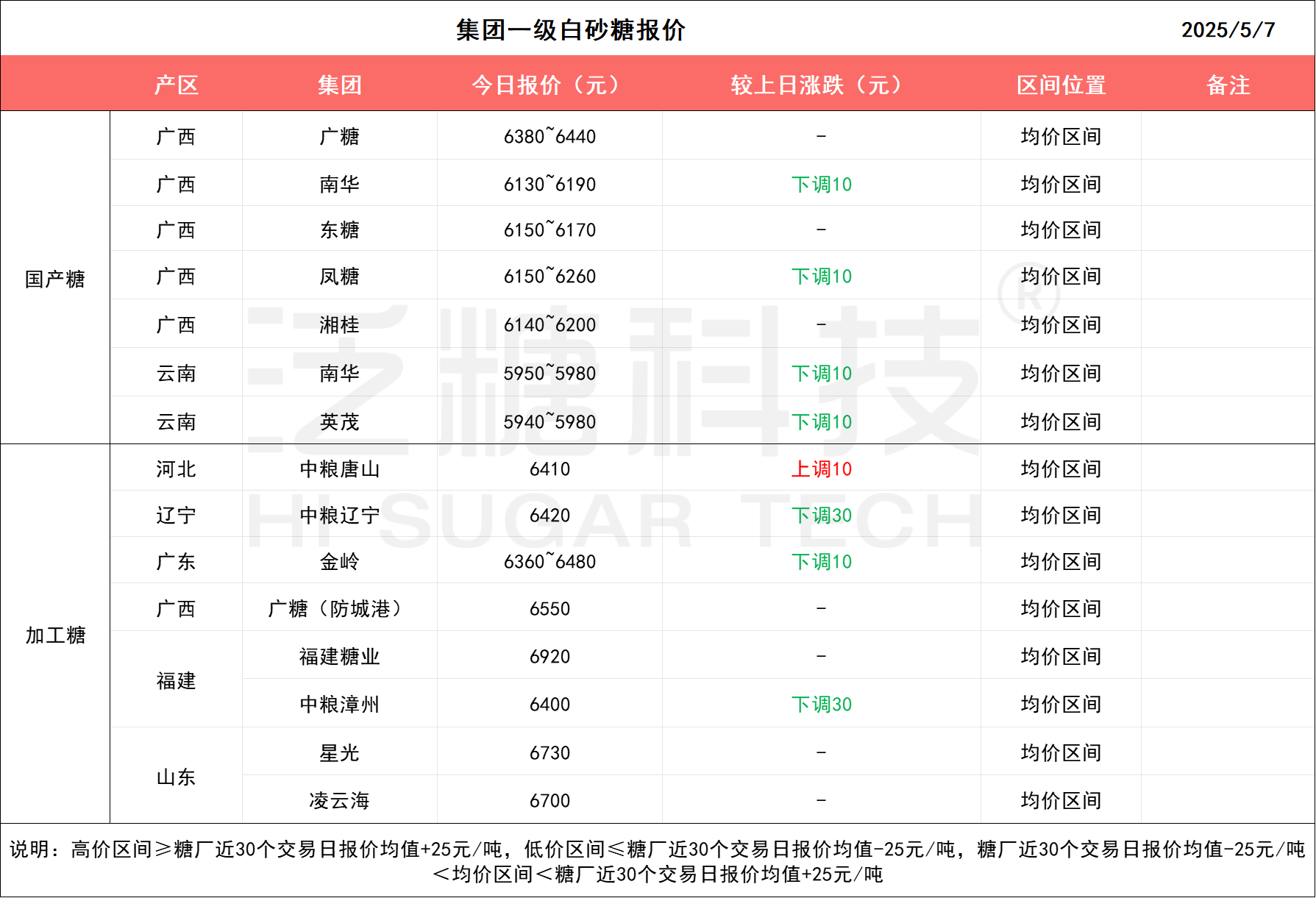The width and height of the screenshot is (1316, 898).
Task: Click the 集团 column header
Action: pos(339,85)
